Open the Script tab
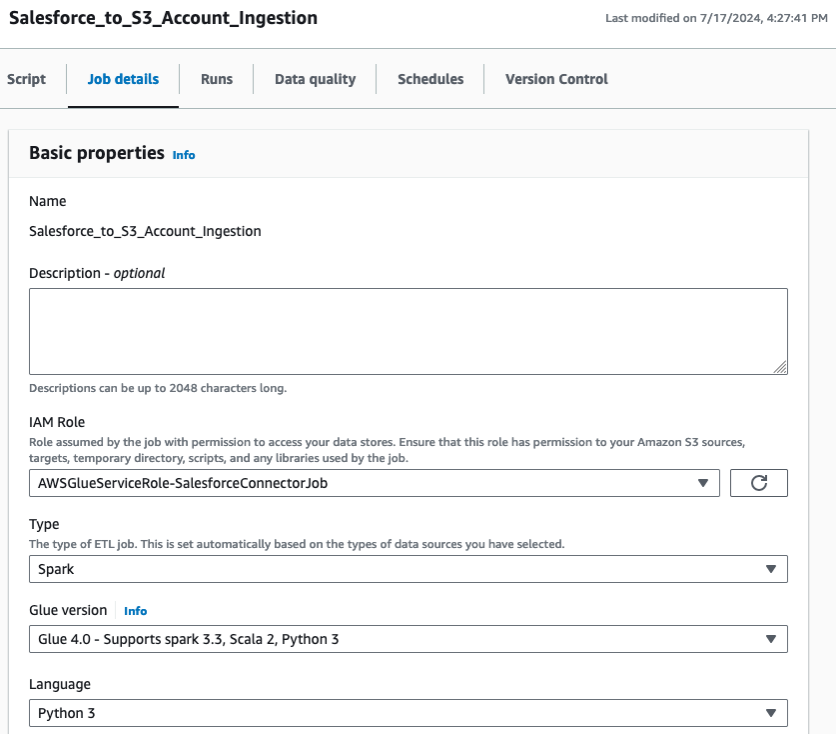836x734 pixels. [x=26, y=79]
